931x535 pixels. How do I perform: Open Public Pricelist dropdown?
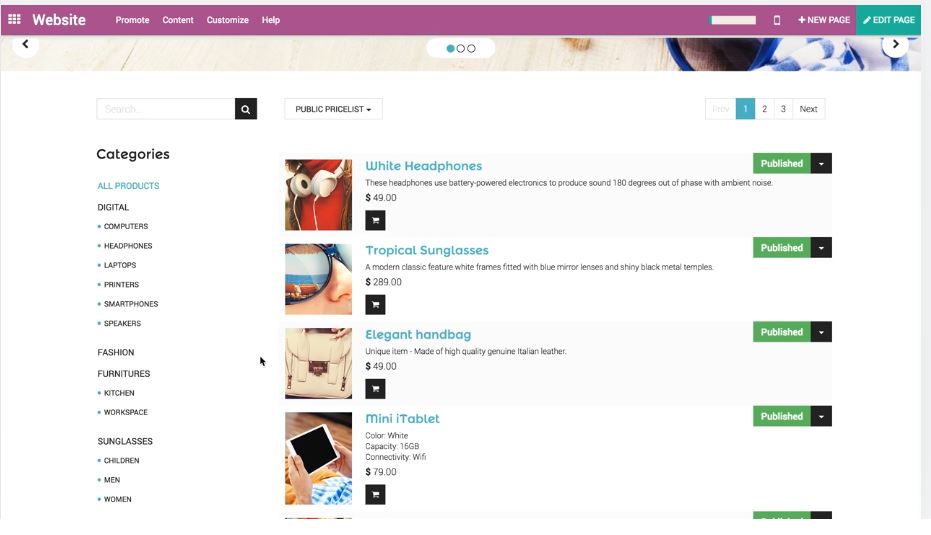tap(333, 109)
